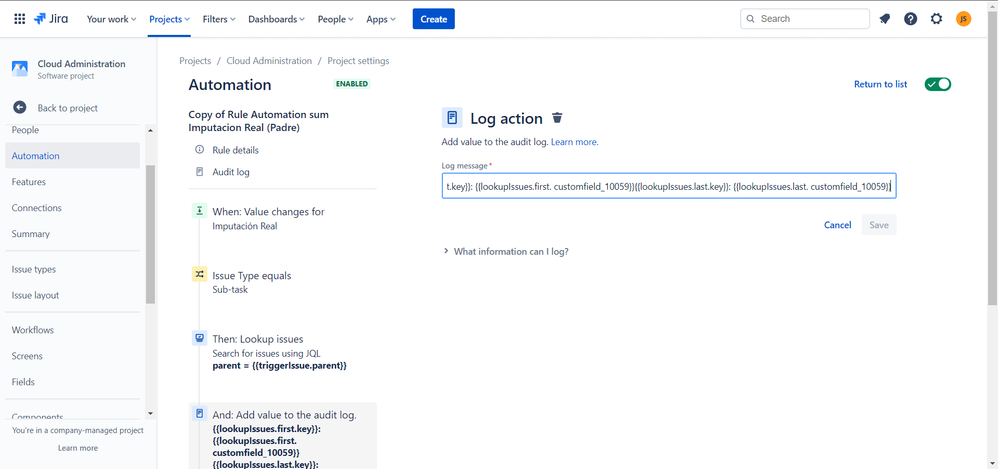The image size is (998, 469).
Task: Select the Add value to audit log step
Action: 283,436
